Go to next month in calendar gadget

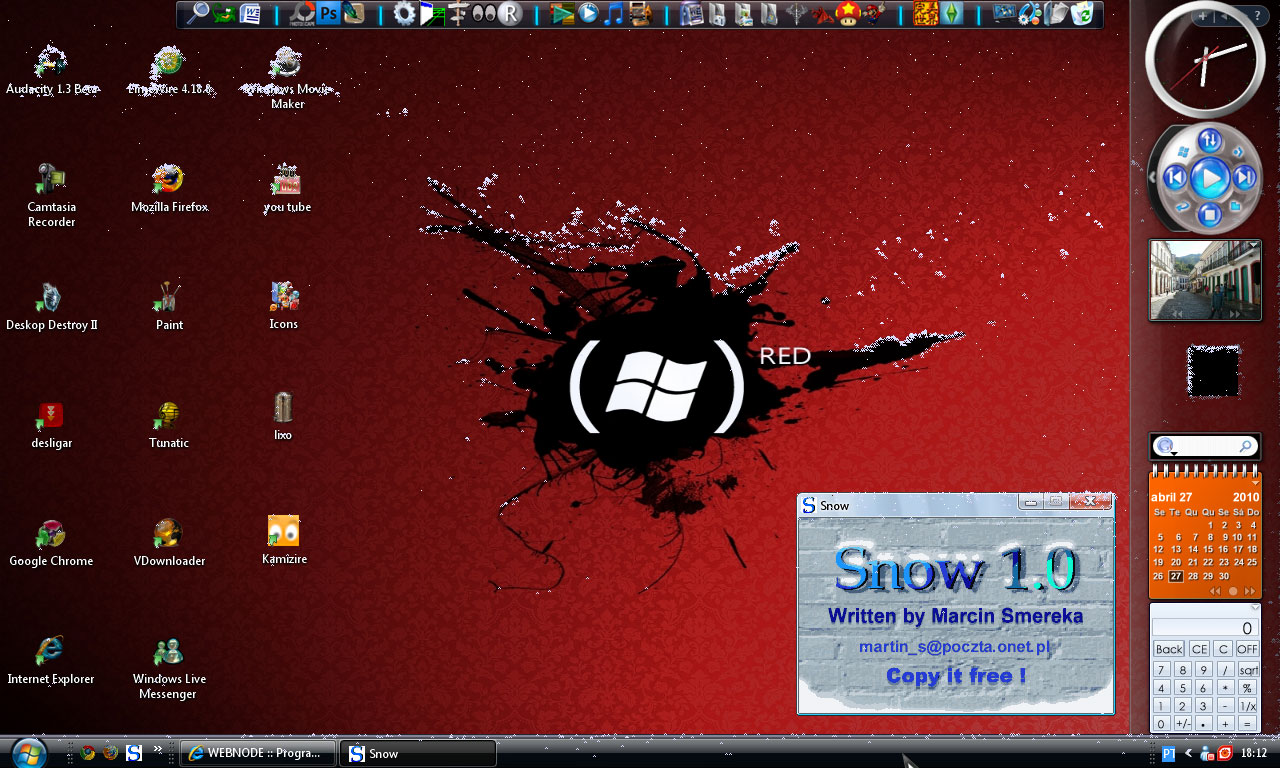click(1250, 591)
